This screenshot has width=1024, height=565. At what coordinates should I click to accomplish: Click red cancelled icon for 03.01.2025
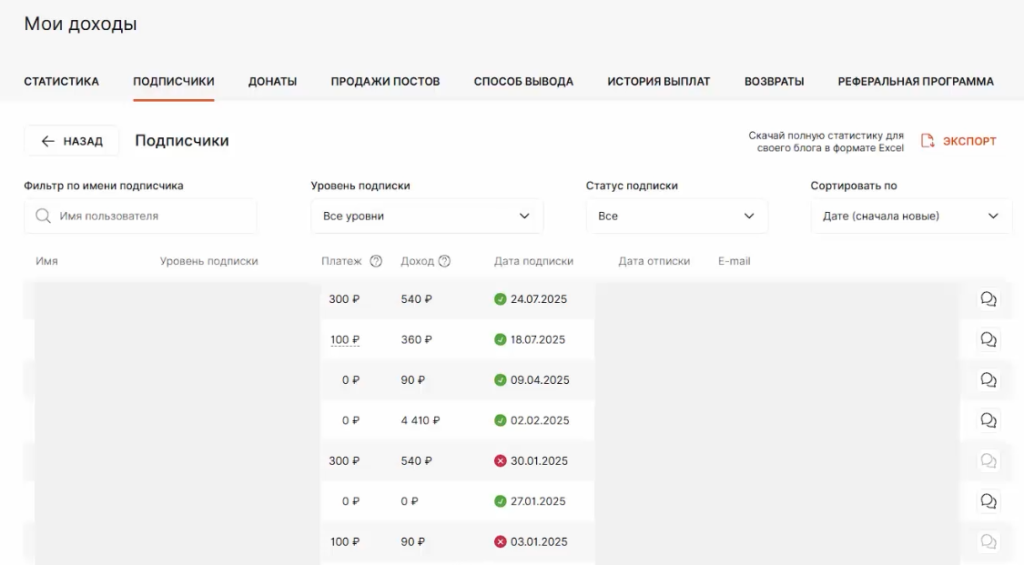(x=500, y=542)
